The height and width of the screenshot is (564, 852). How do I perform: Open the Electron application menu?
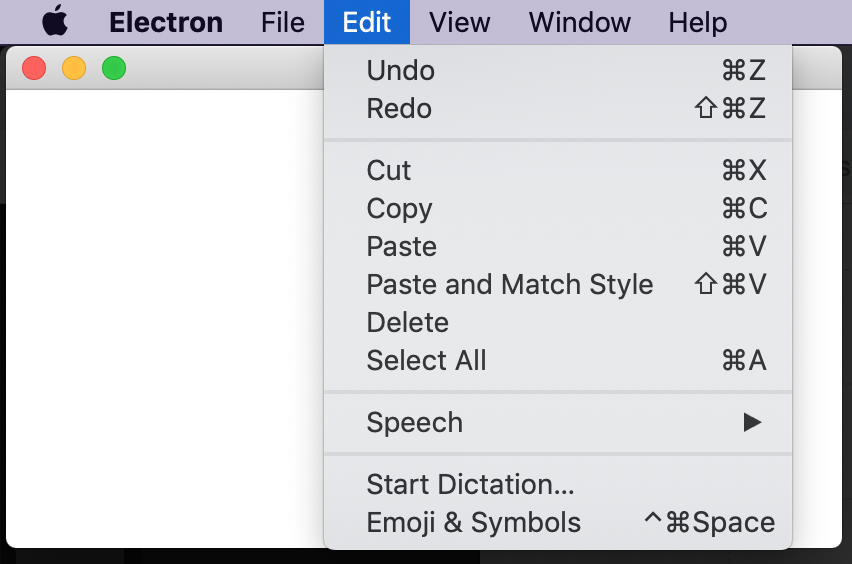[x=166, y=22]
